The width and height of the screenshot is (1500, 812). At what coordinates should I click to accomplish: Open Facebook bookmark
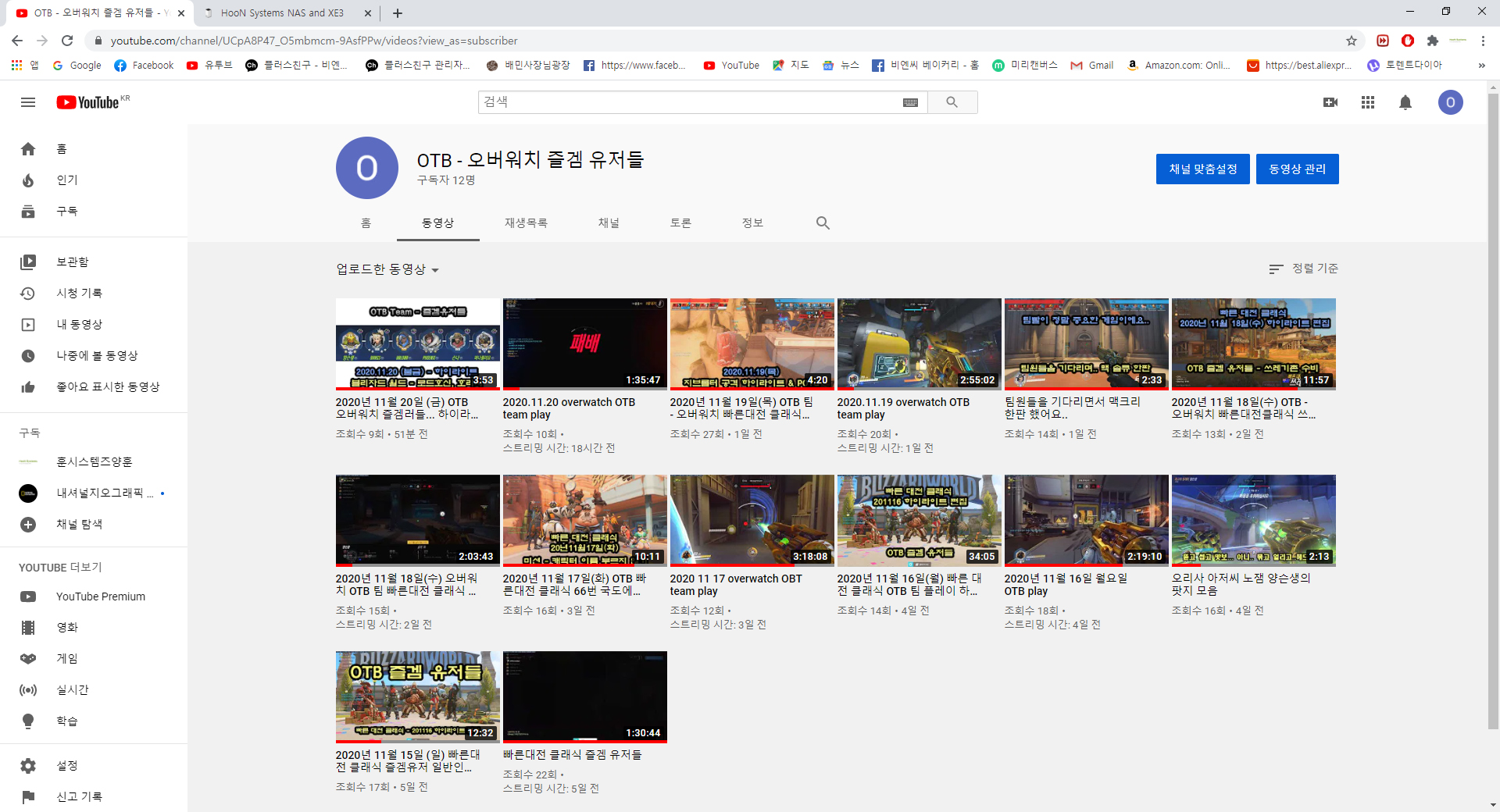click(144, 66)
